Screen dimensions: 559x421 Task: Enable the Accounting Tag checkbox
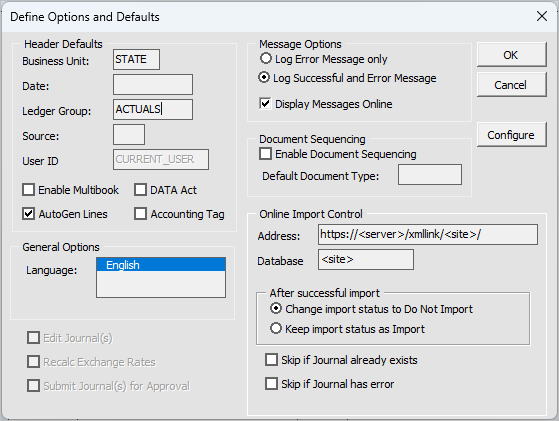coord(140,214)
